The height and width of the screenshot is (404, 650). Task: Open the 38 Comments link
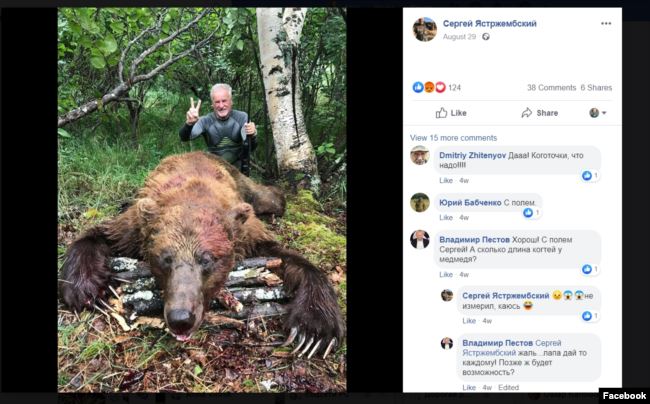pyautogui.click(x=551, y=88)
